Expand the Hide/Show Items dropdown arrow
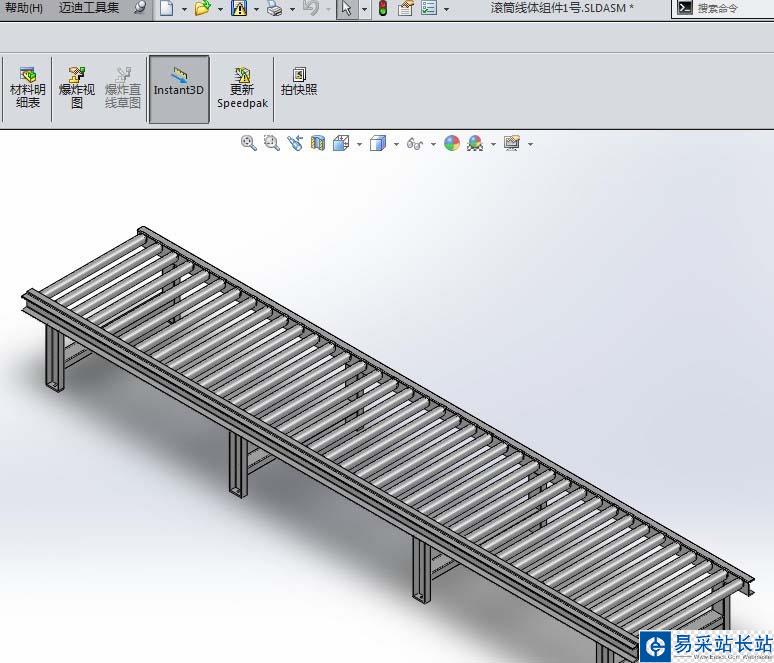 coord(433,144)
